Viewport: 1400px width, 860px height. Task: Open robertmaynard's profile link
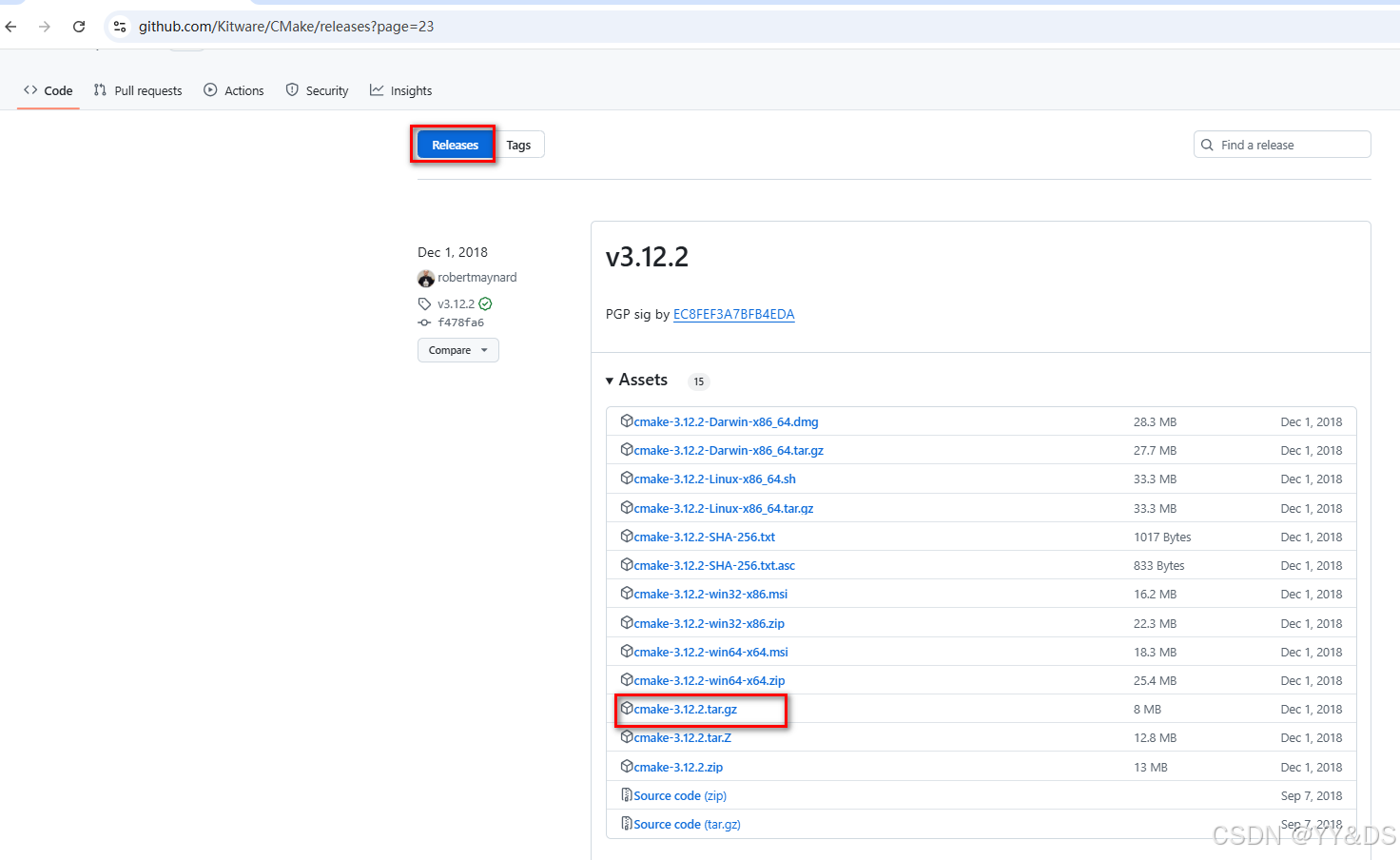(x=477, y=278)
